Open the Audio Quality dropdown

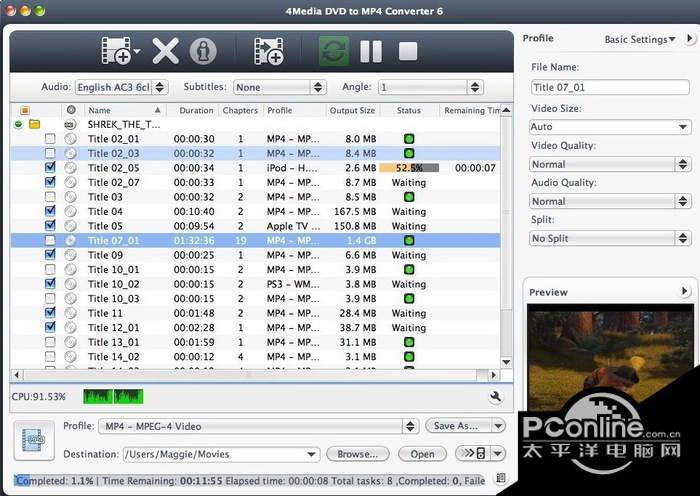click(x=610, y=201)
